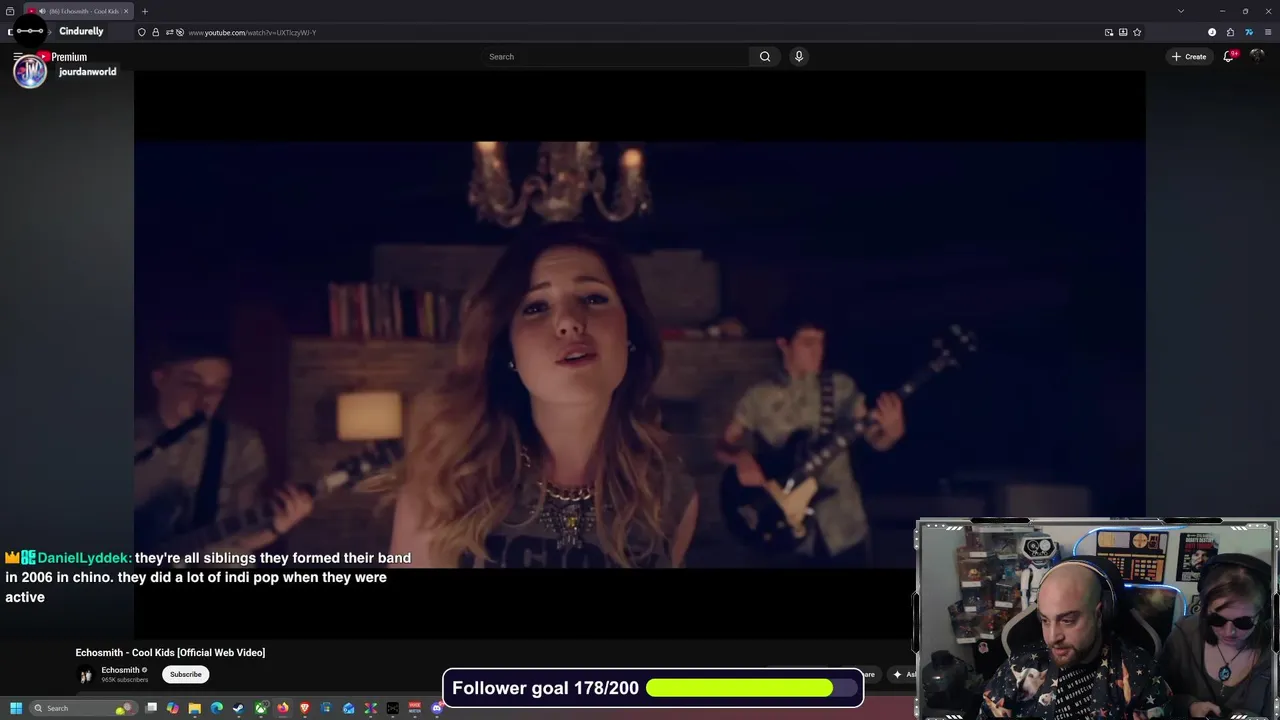
Task: Click the video title Echosmith - Cool Kids
Action: [170, 652]
